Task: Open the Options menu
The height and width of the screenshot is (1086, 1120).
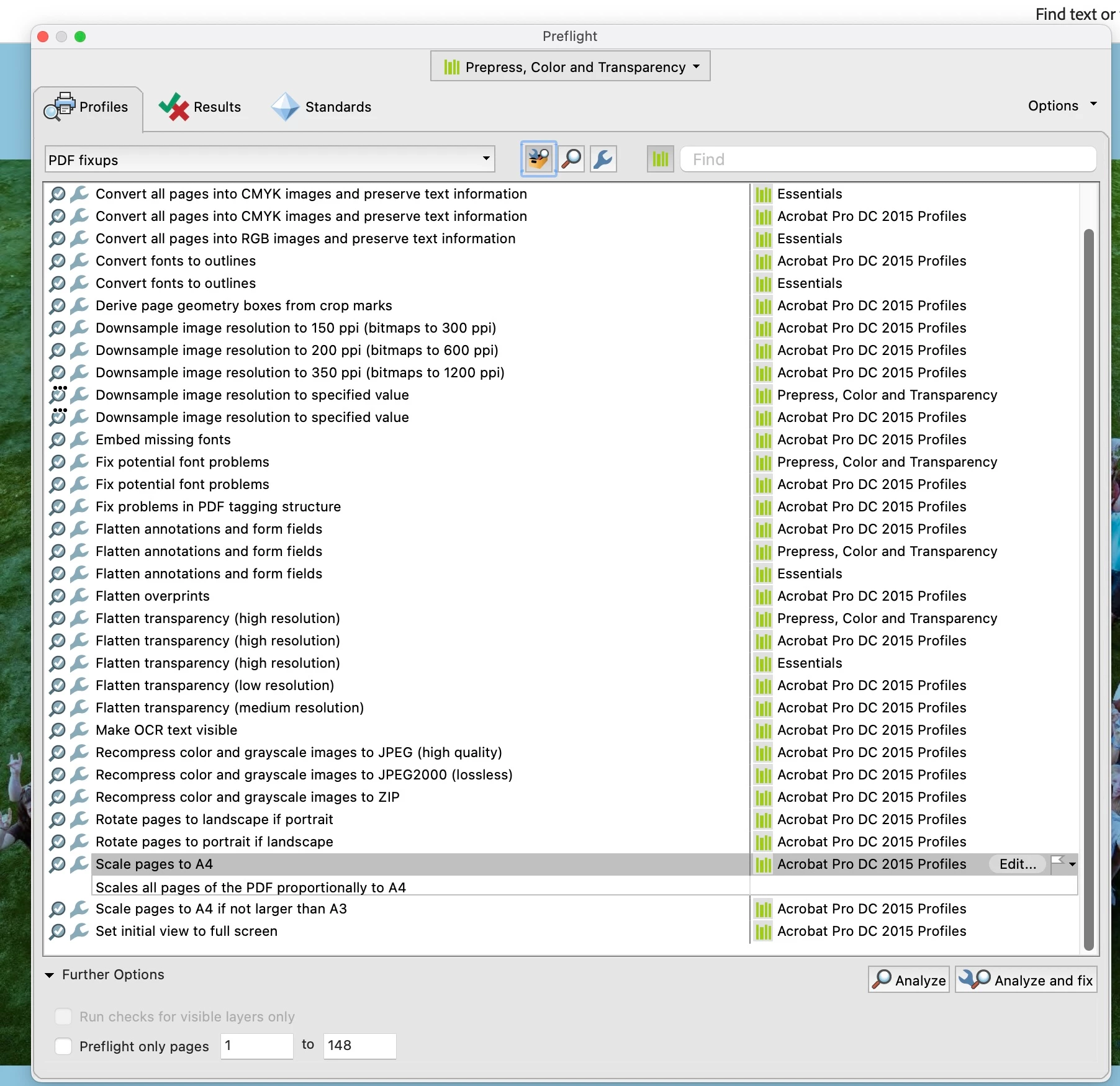Action: (x=1062, y=105)
